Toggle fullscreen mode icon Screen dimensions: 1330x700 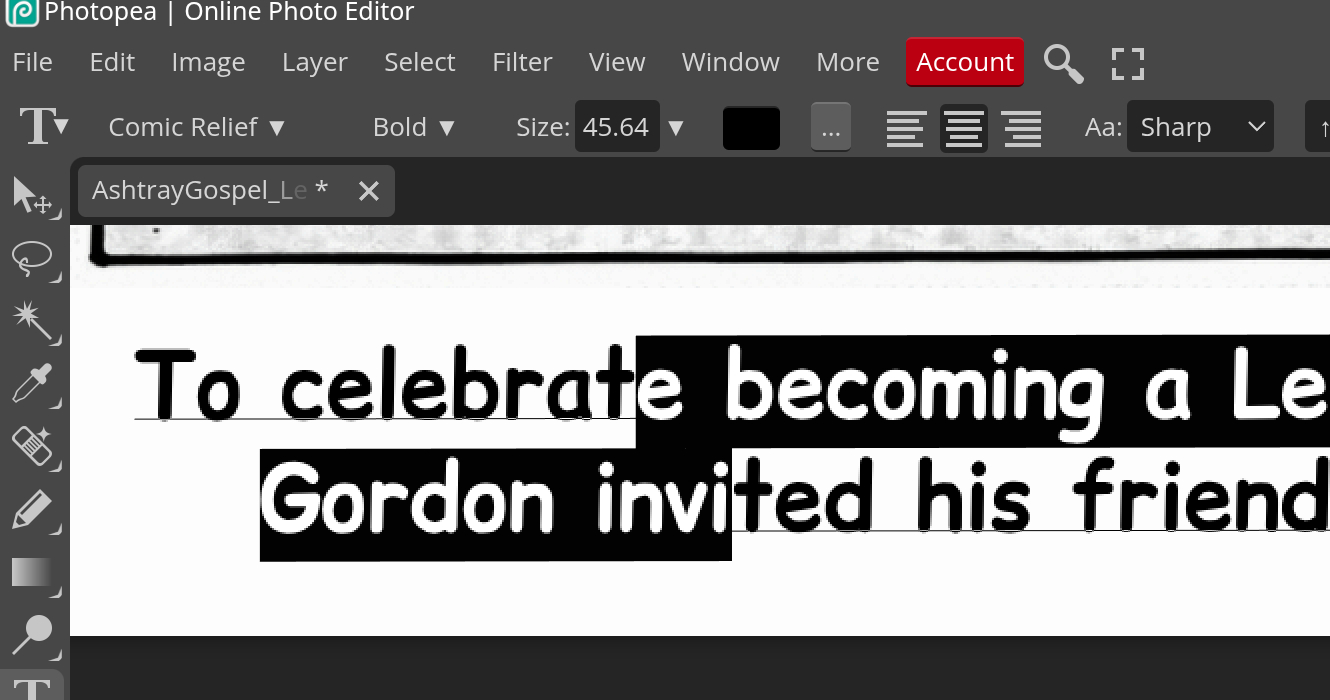pos(1127,63)
